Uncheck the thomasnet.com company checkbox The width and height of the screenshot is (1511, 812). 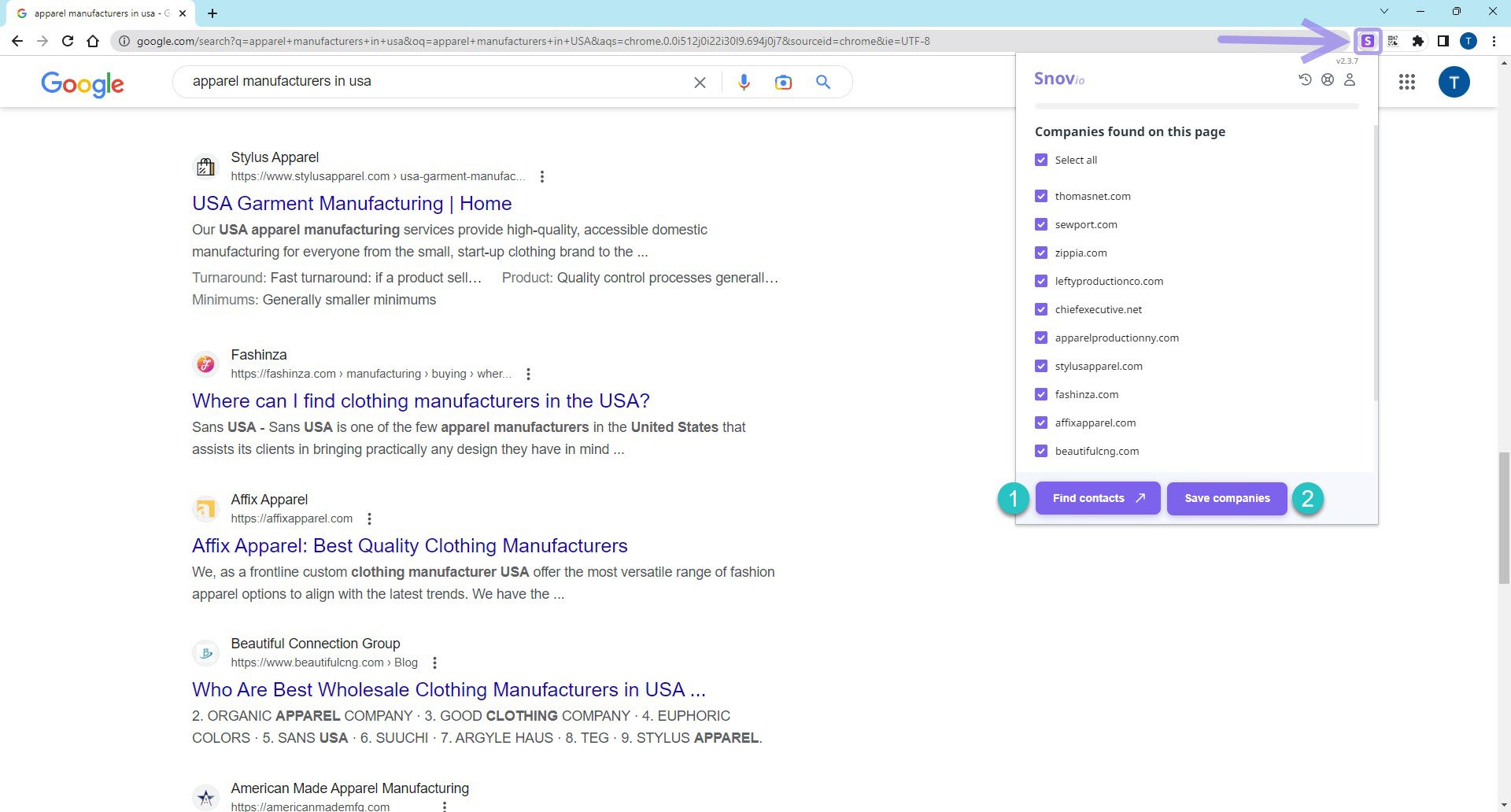pos(1040,196)
